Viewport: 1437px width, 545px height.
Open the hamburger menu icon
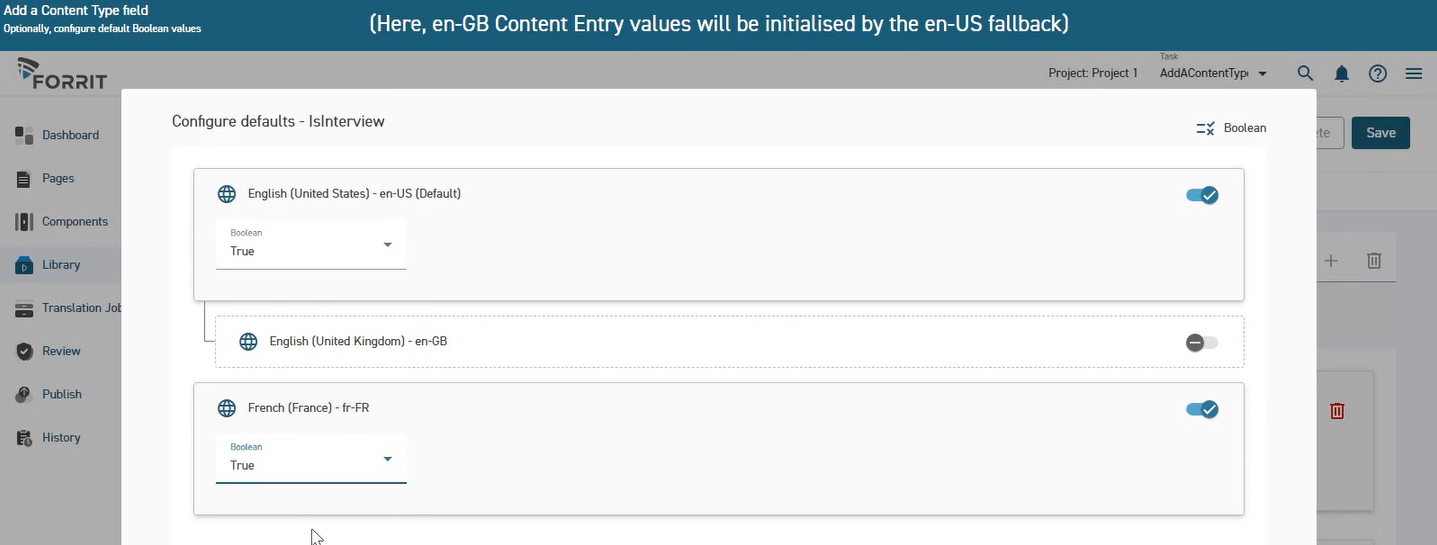coord(1414,73)
